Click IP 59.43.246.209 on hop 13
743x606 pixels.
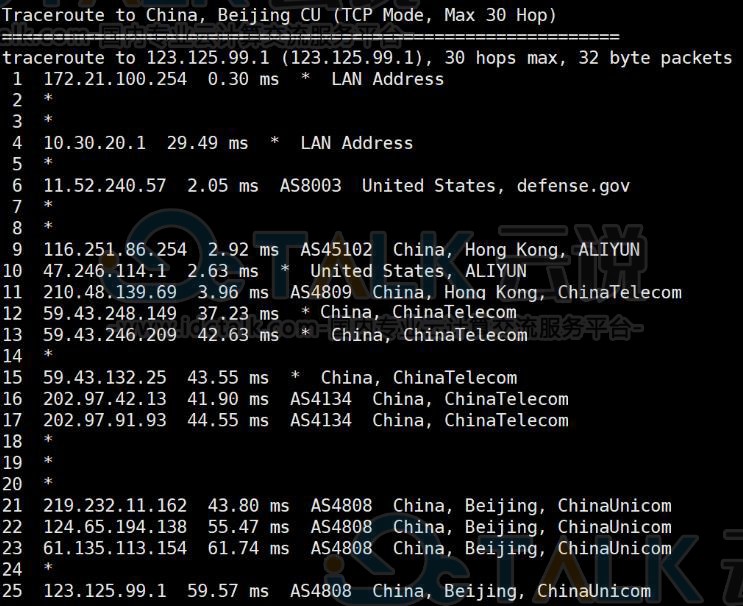[x=110, y=335]
